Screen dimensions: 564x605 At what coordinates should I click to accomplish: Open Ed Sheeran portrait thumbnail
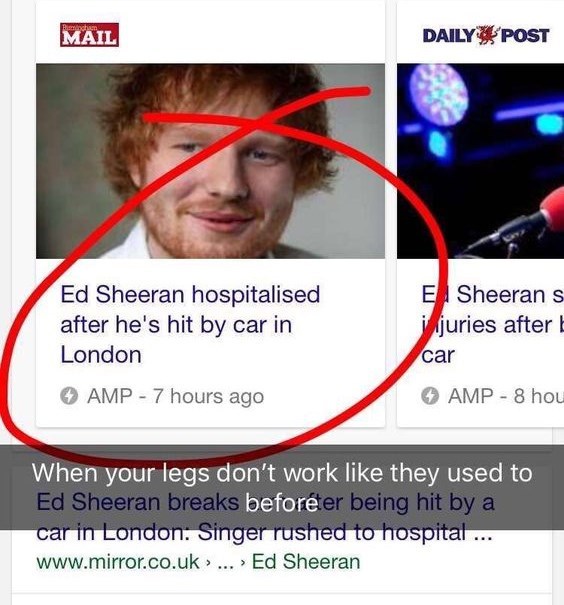coord(210,161)
